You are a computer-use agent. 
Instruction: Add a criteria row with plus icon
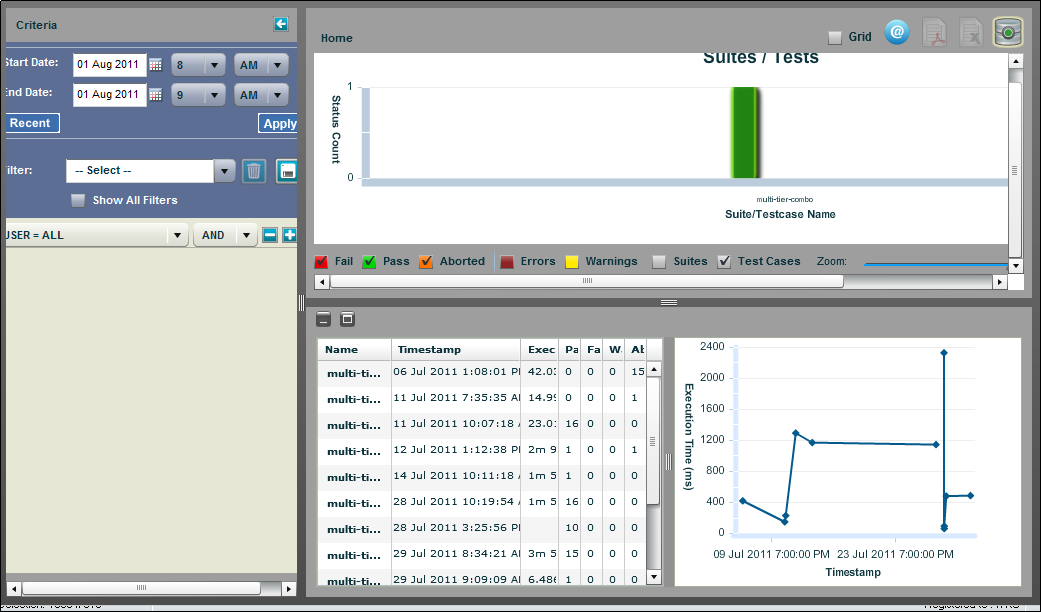289,236
